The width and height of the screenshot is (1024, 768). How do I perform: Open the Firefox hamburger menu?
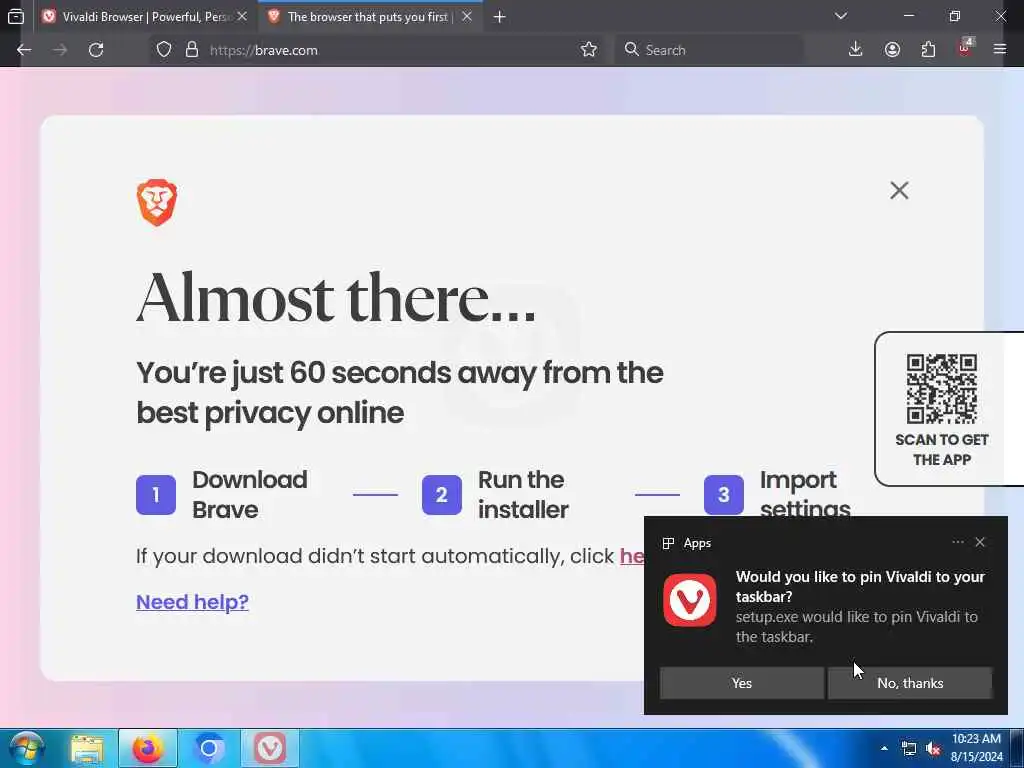click(1000, 50)
